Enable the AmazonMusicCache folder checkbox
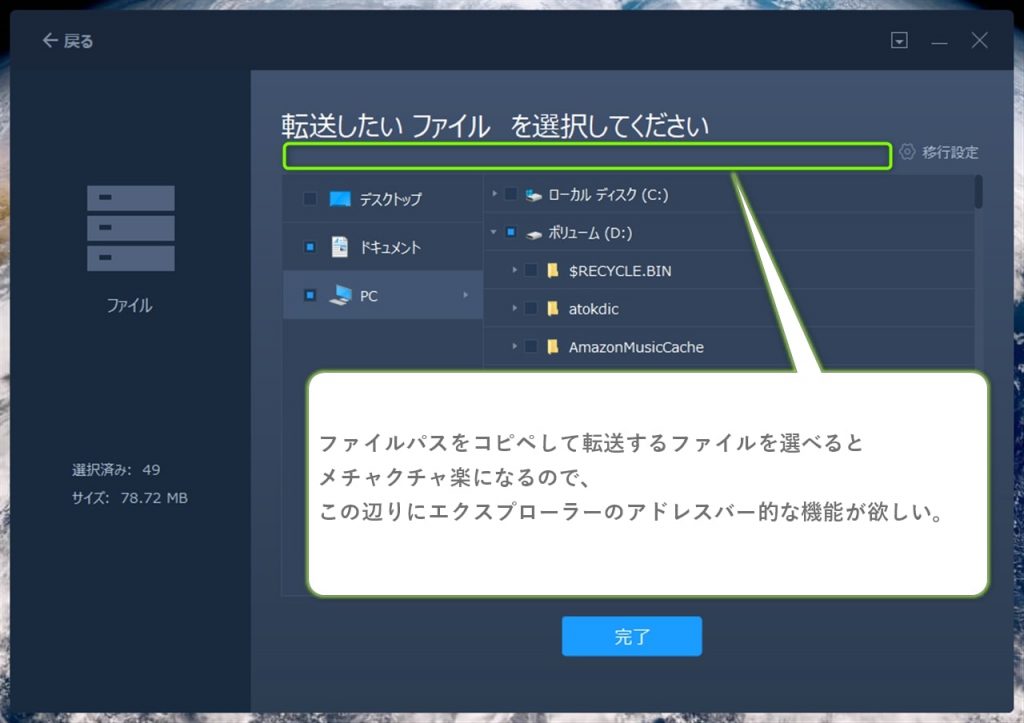1024x723 pixels. 531,347
